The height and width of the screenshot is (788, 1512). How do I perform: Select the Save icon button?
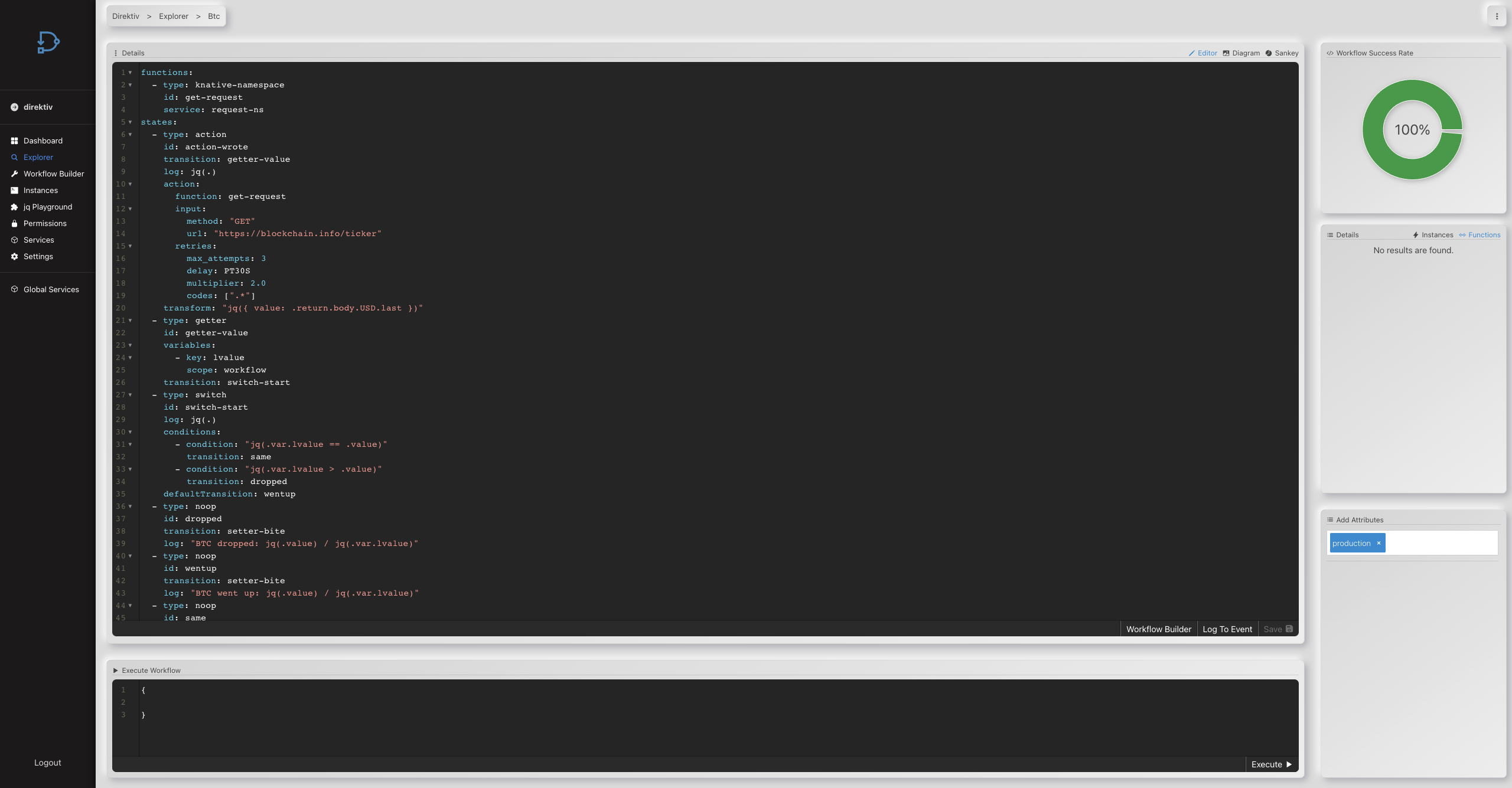[1289, 628]
